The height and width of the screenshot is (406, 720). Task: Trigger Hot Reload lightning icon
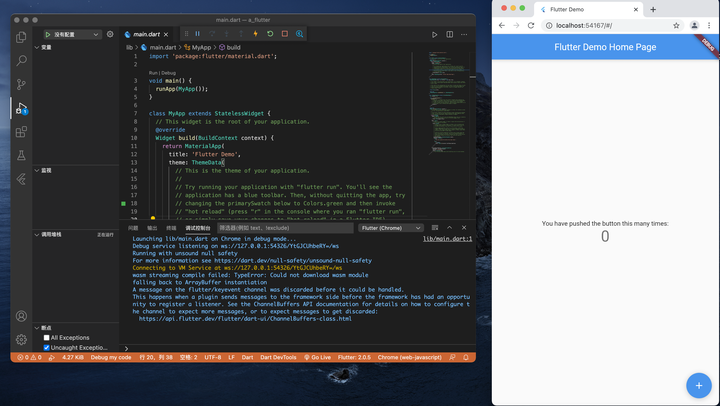256,34
